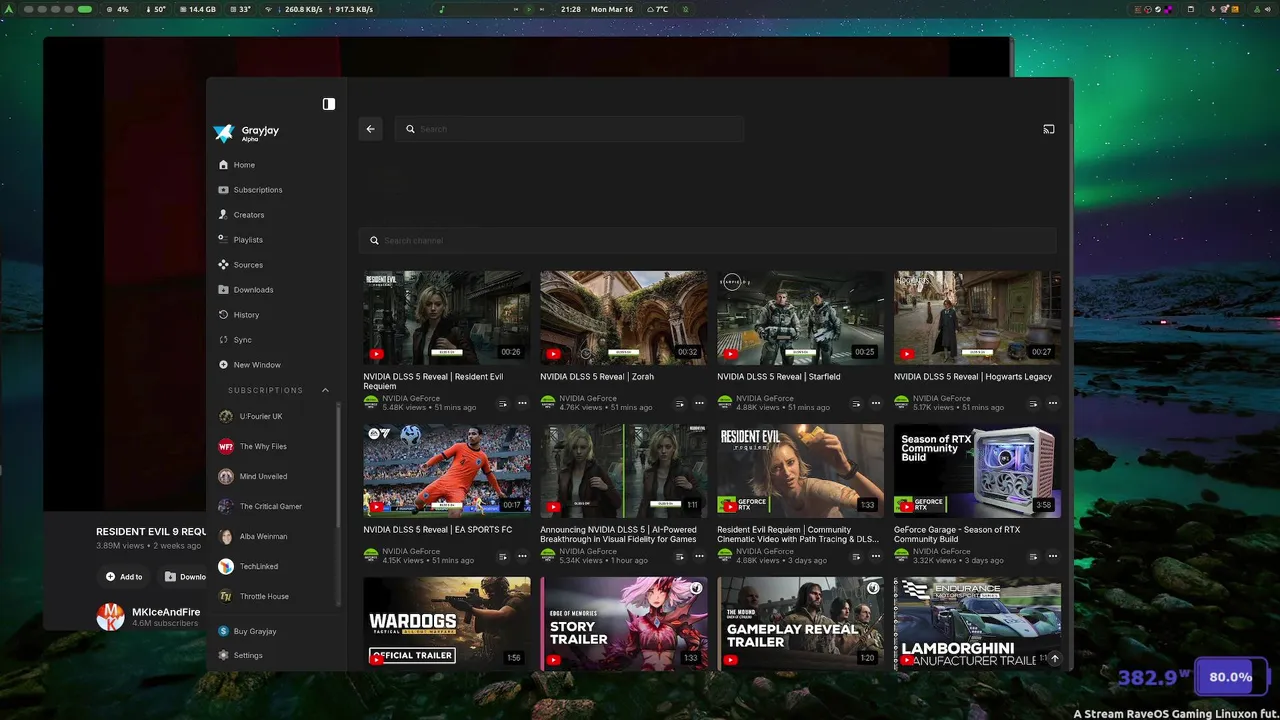Click the Search channel input field
The height and width of the screenshot is (720, 1280).
(x=708, y=240)
